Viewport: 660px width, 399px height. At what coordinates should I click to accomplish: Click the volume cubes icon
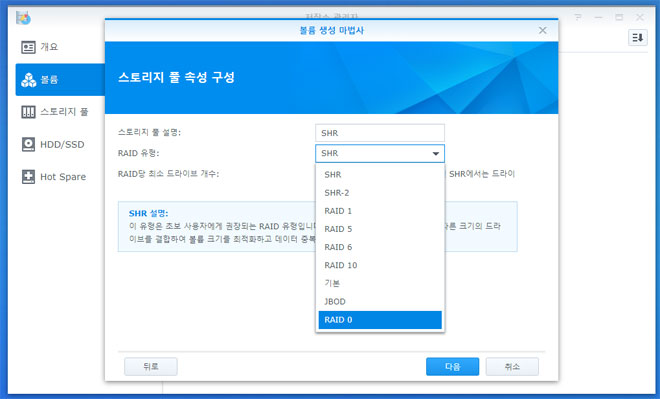(x=28, y=80)
